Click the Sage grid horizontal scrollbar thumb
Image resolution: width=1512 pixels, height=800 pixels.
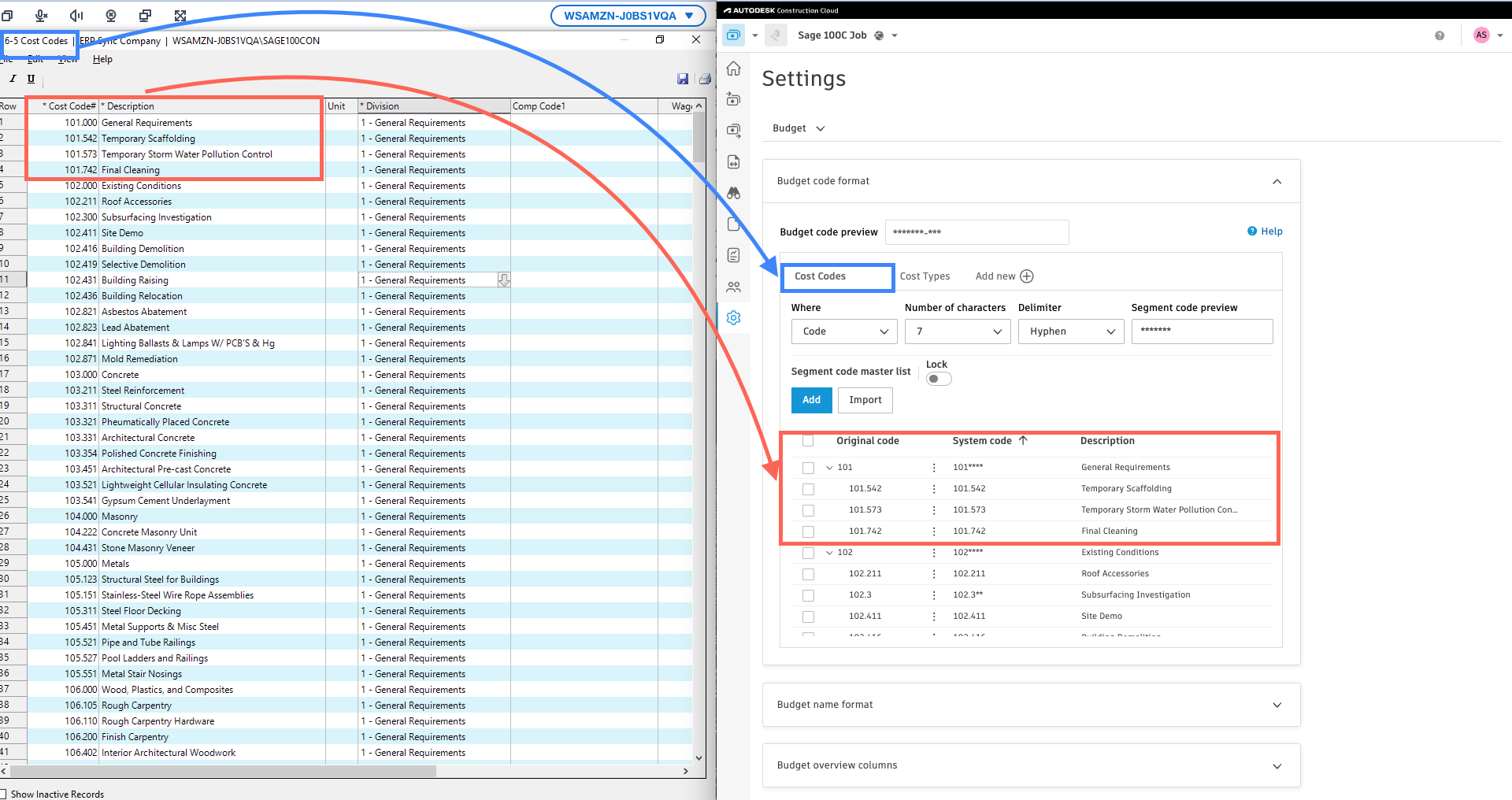coord(223,771)
